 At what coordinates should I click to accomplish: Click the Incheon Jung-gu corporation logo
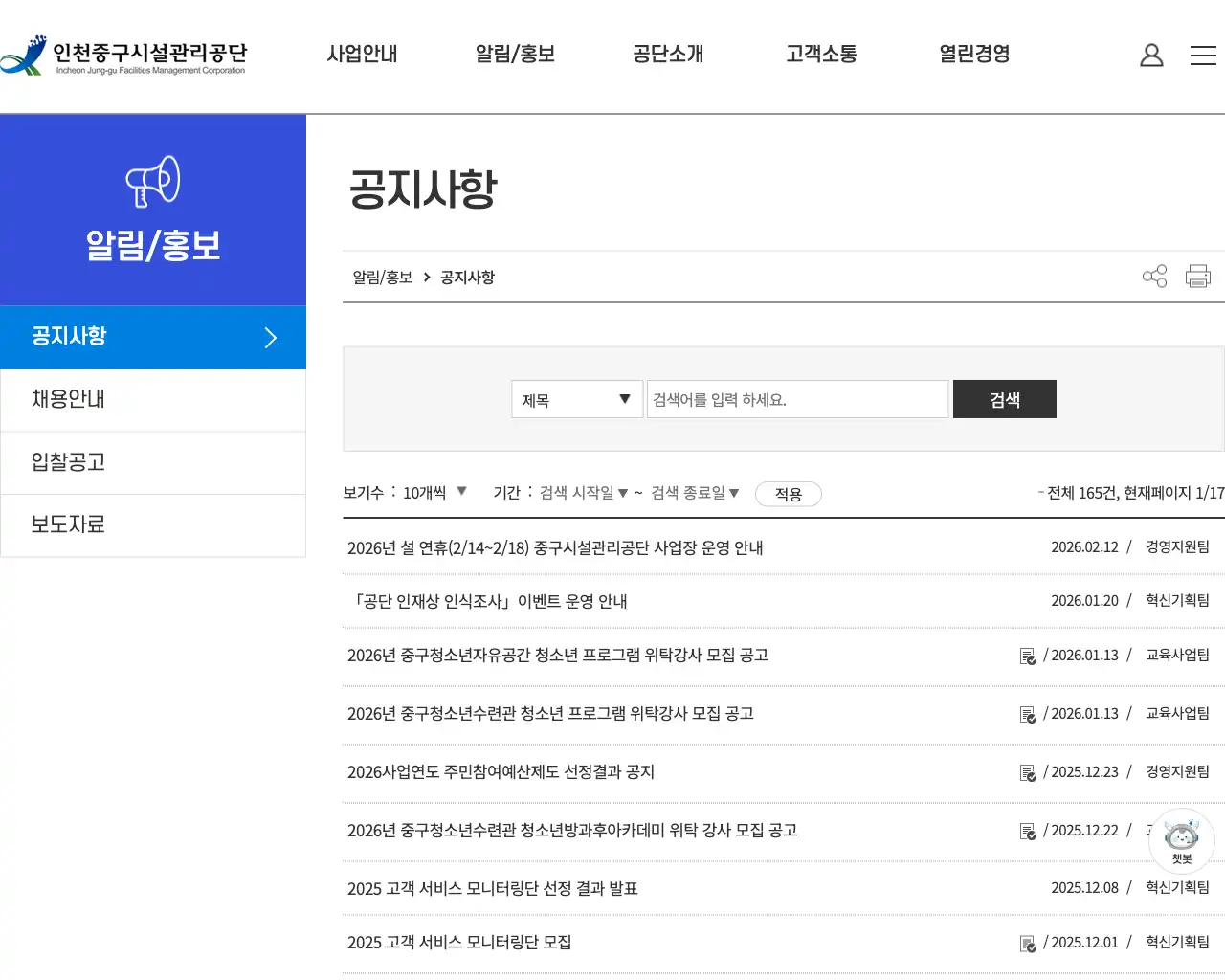(124, 56)
